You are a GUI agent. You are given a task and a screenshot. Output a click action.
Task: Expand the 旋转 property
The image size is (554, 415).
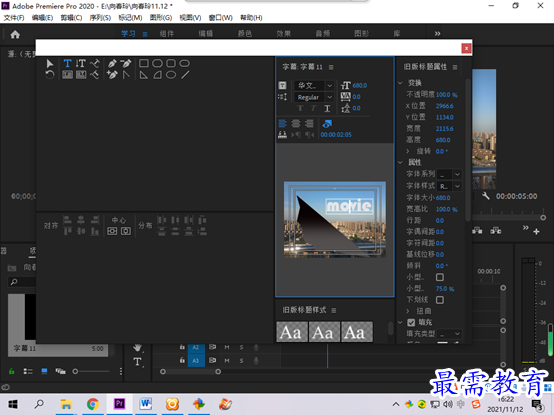(408, 151)
